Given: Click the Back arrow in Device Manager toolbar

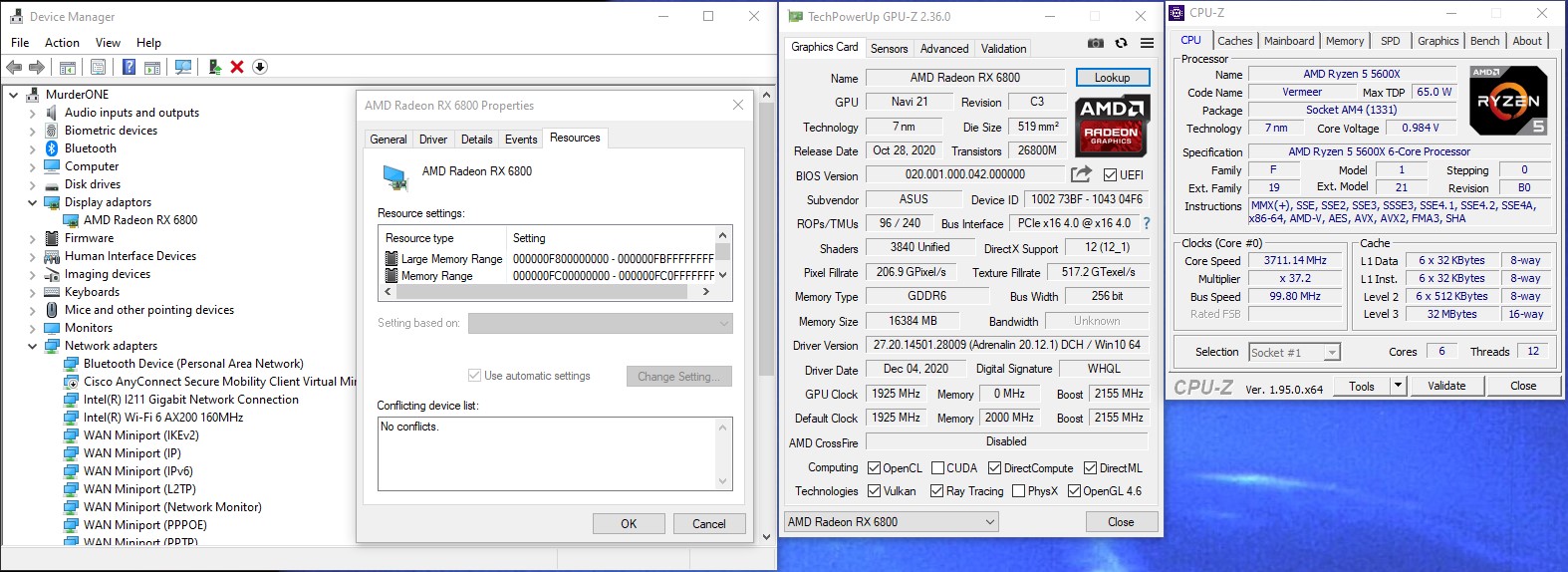Looking at the screenshot, I should (14, 67).
